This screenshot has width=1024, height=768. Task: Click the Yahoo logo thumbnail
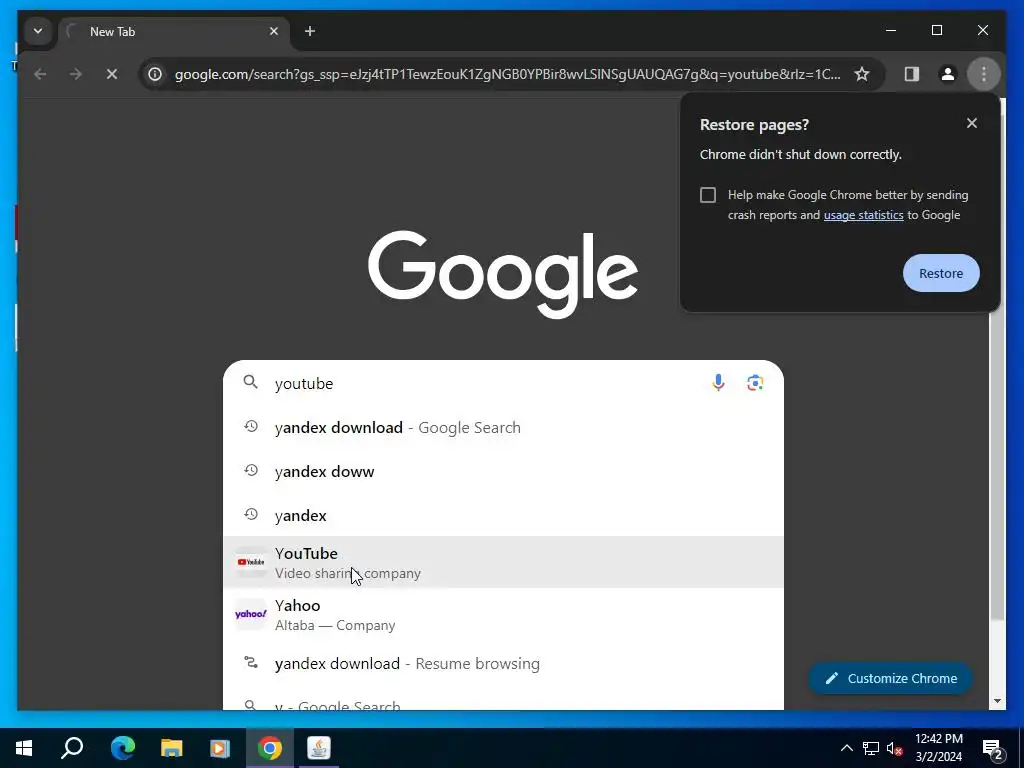point(251,615)
